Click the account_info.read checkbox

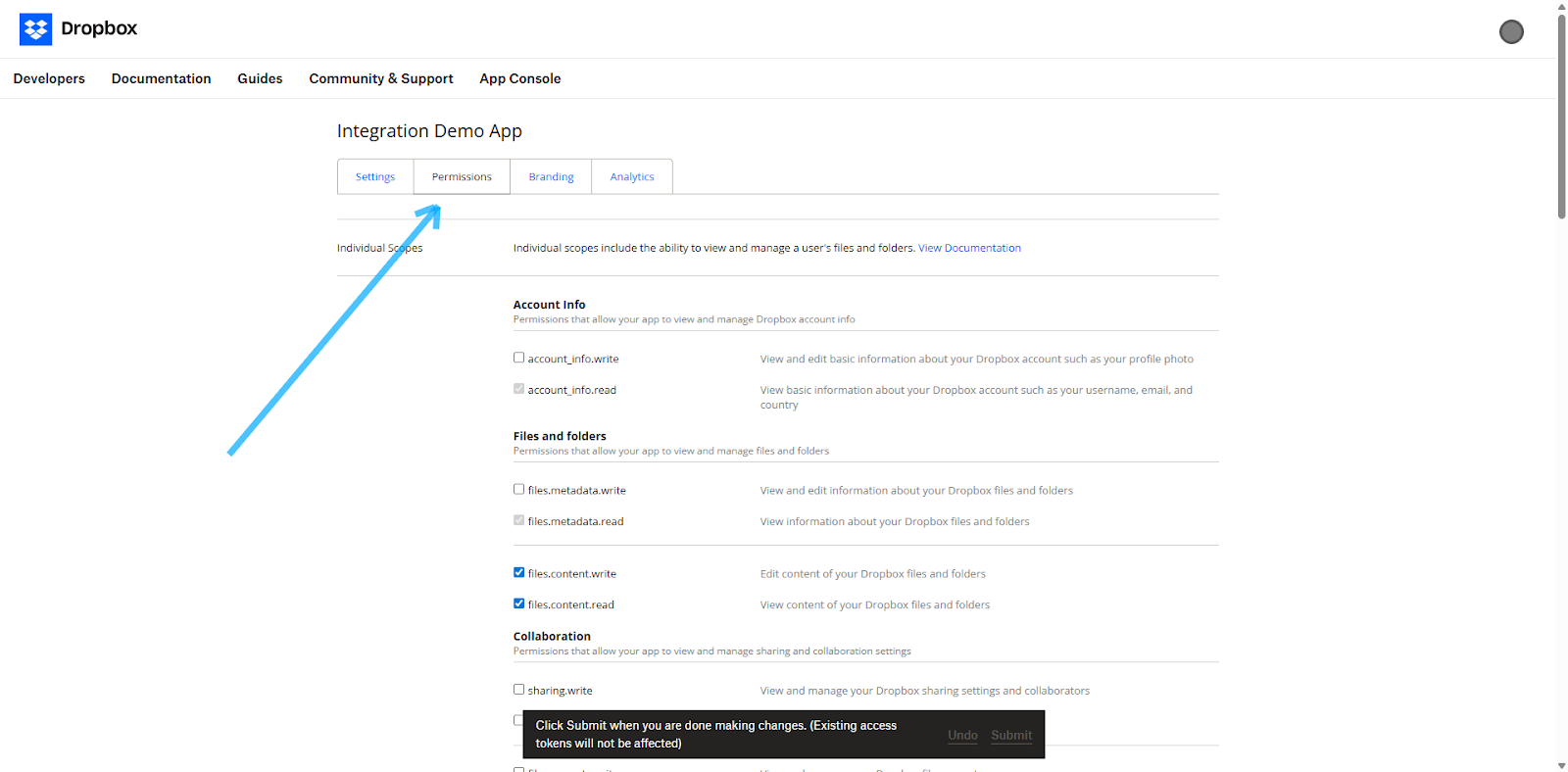(x=518, y=389)
